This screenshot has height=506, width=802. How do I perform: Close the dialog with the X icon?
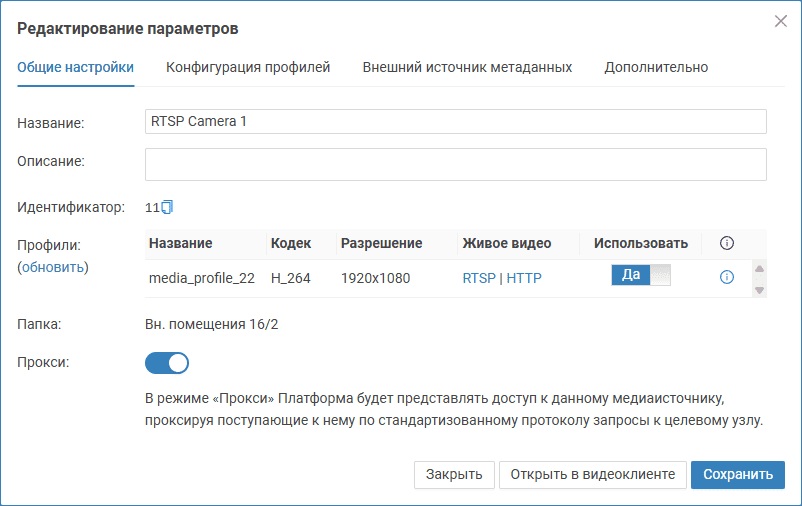781,21
